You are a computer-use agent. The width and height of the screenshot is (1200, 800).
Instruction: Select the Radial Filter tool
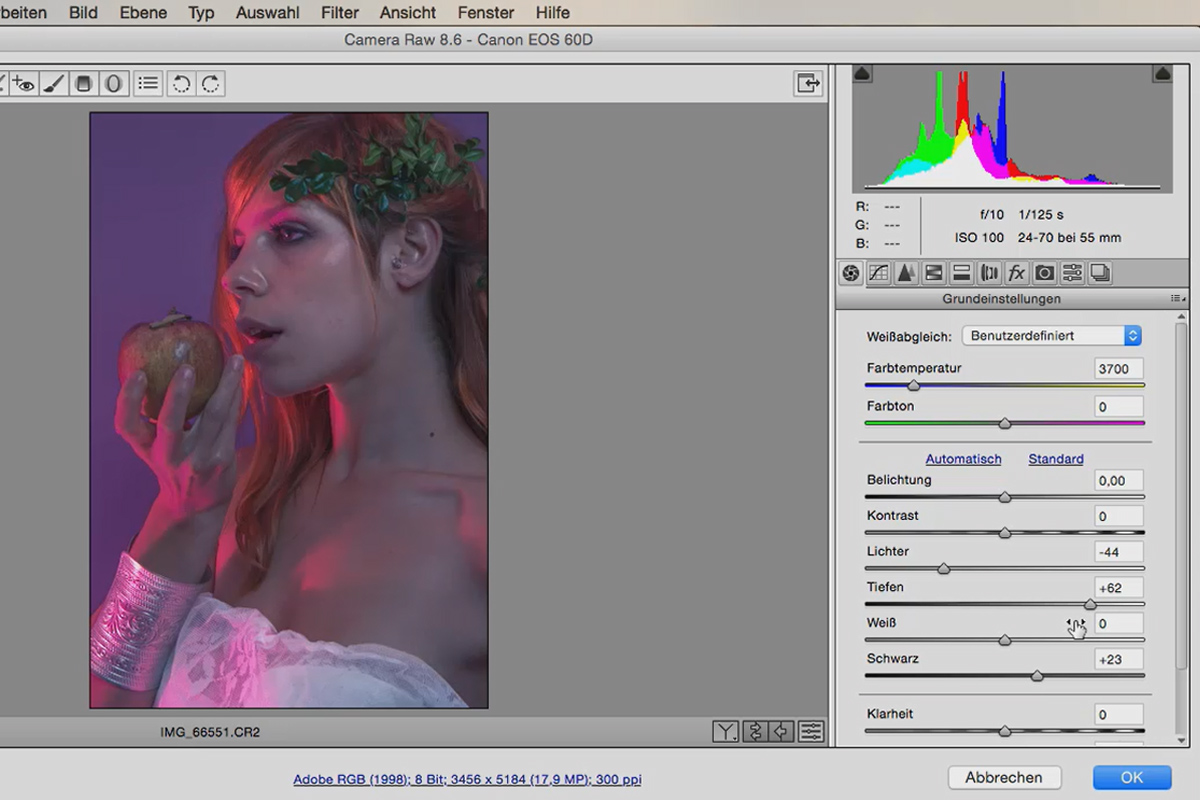point(113,84)
